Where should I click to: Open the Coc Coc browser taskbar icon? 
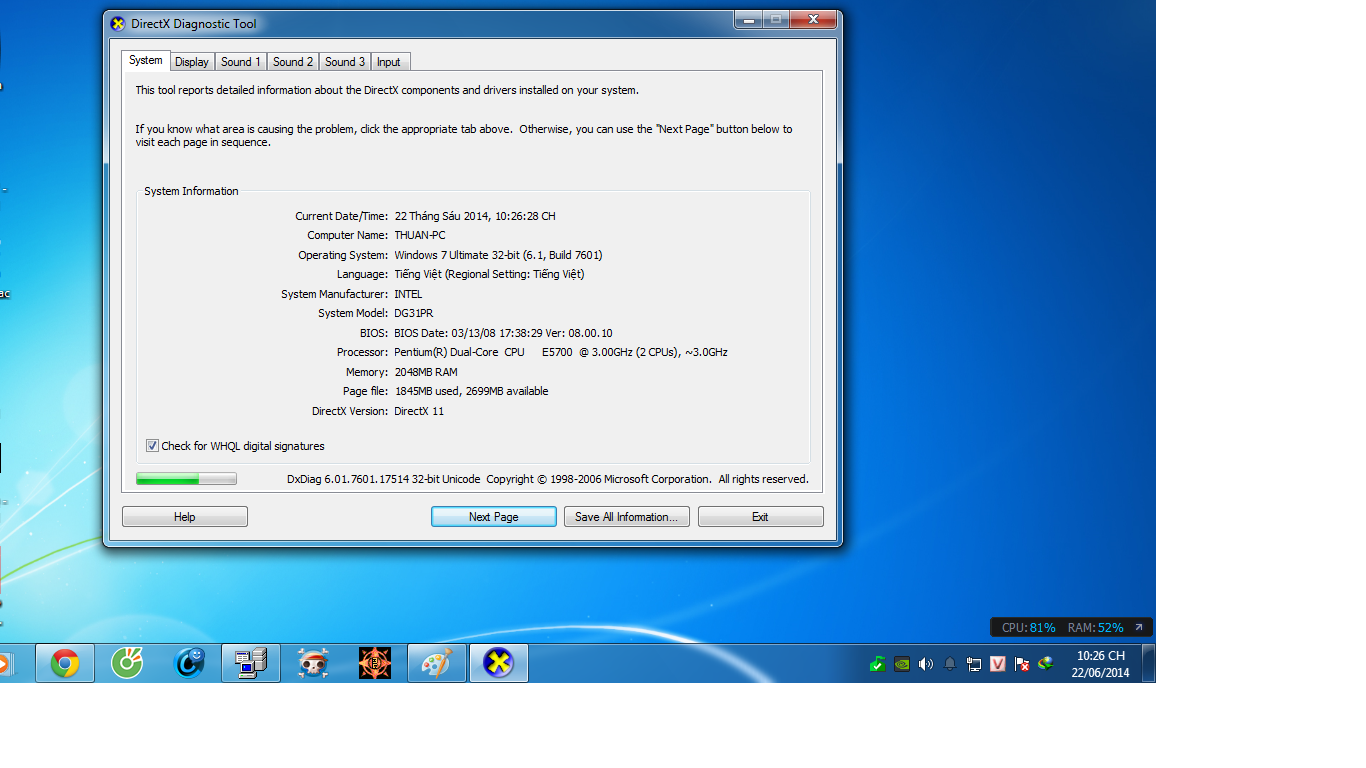pyautogui.click(x=127, y=663)
